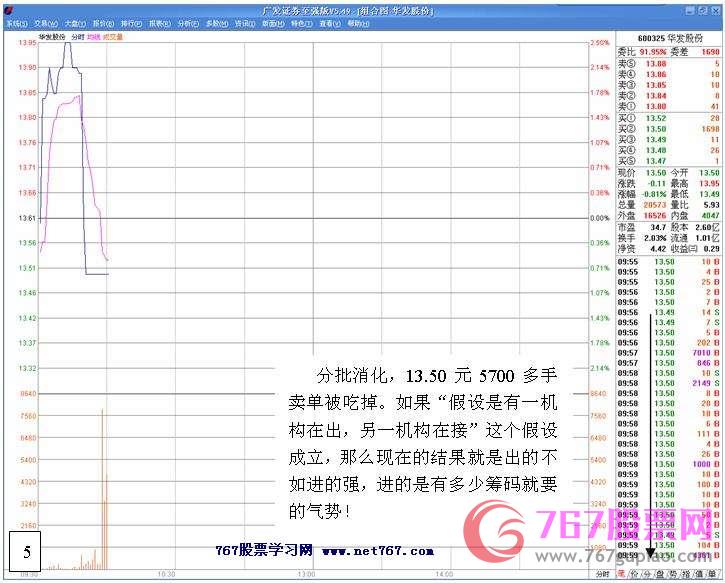Image resolution: width=725 pixels, height=583 pixels.
Task: Open the 多股 menu
Action: click(x=217, y=24)
